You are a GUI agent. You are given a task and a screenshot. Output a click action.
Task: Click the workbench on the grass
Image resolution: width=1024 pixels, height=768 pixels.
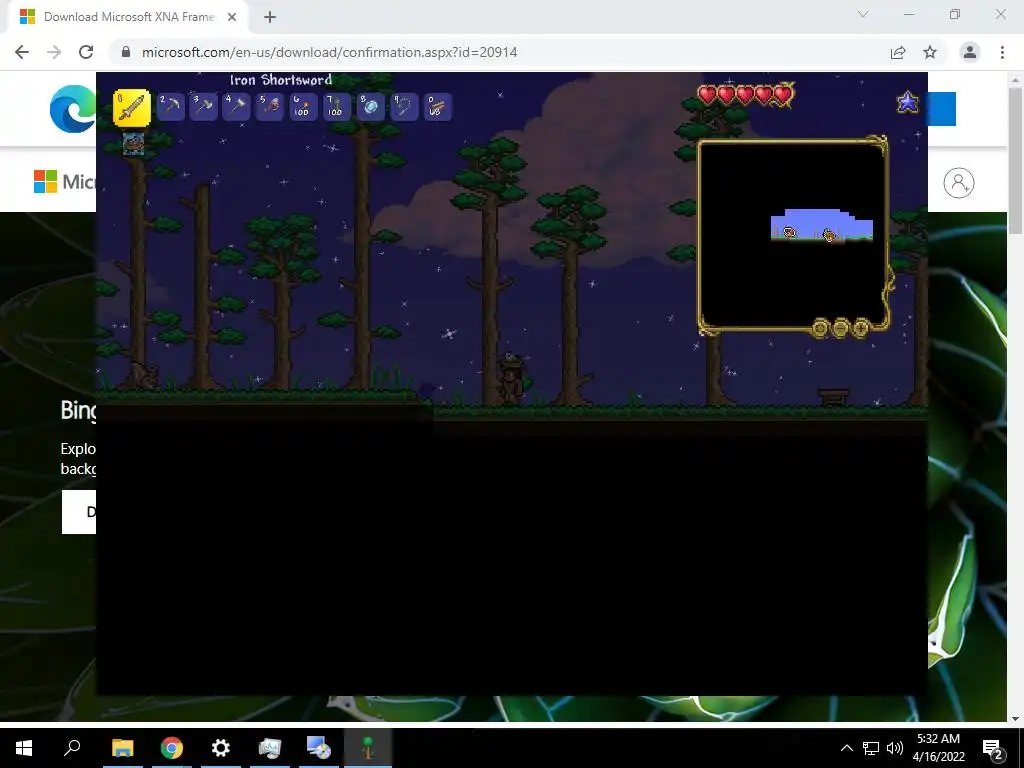click(834, 397)
